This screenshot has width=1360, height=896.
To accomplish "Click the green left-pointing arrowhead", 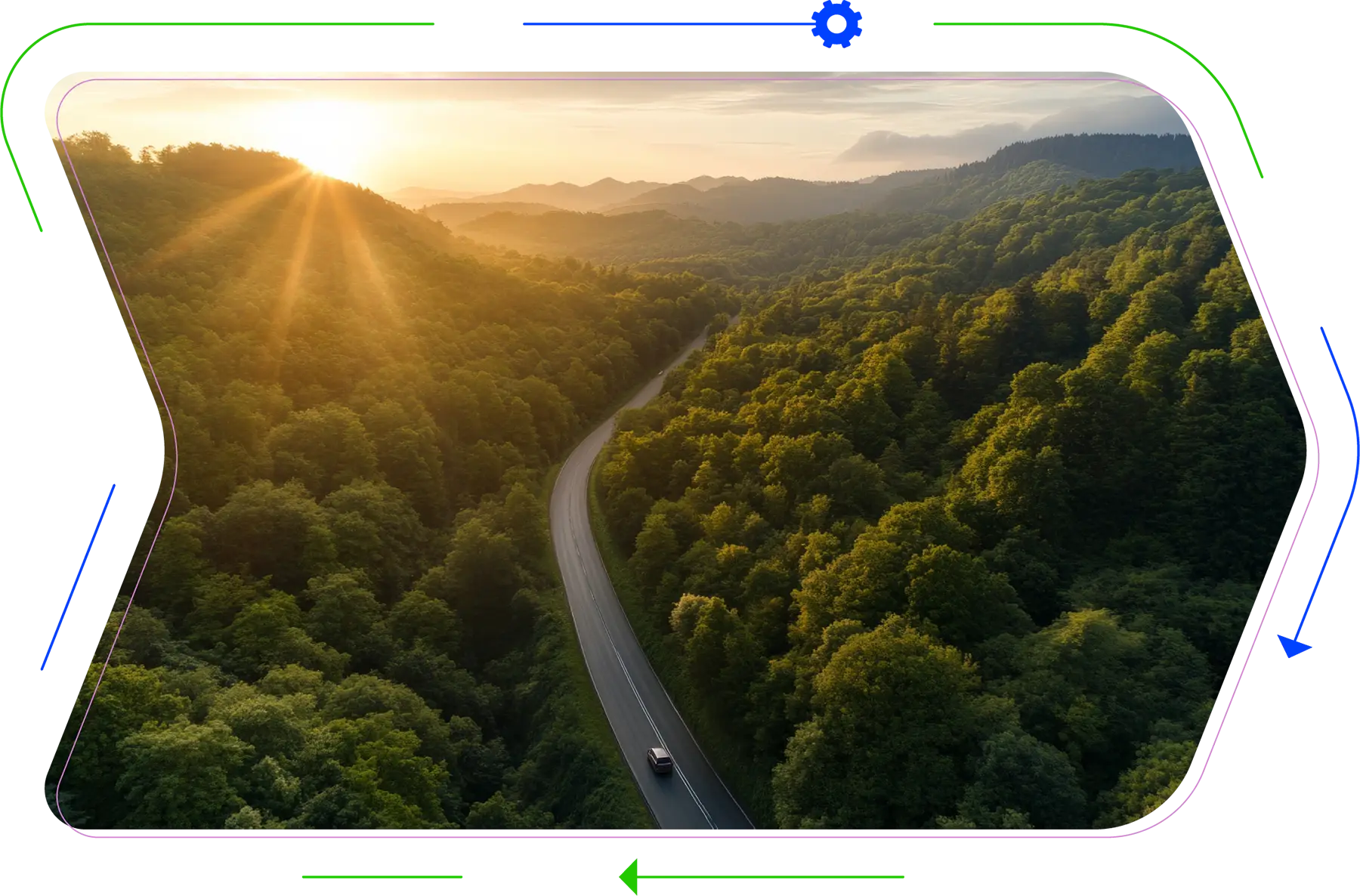I will (x=629, y=876).
